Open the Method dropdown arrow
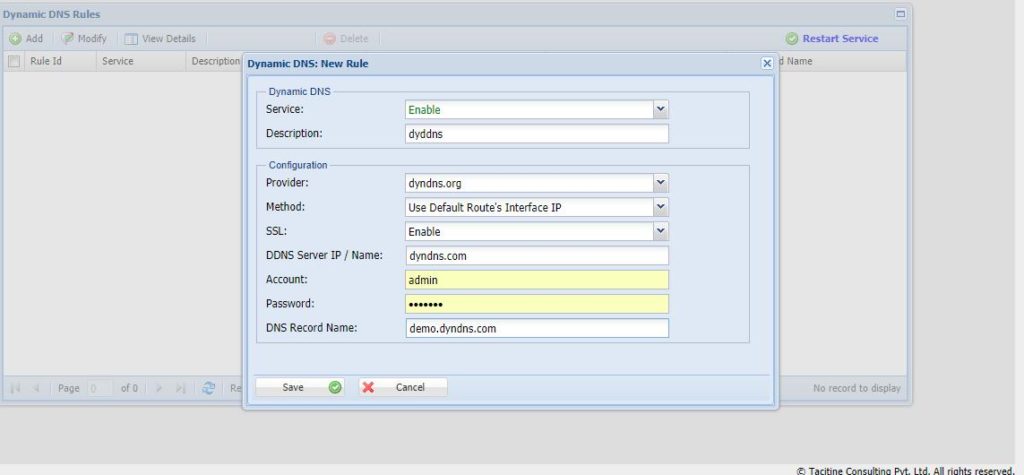1024x475 pixels. (x=660, y=207)
